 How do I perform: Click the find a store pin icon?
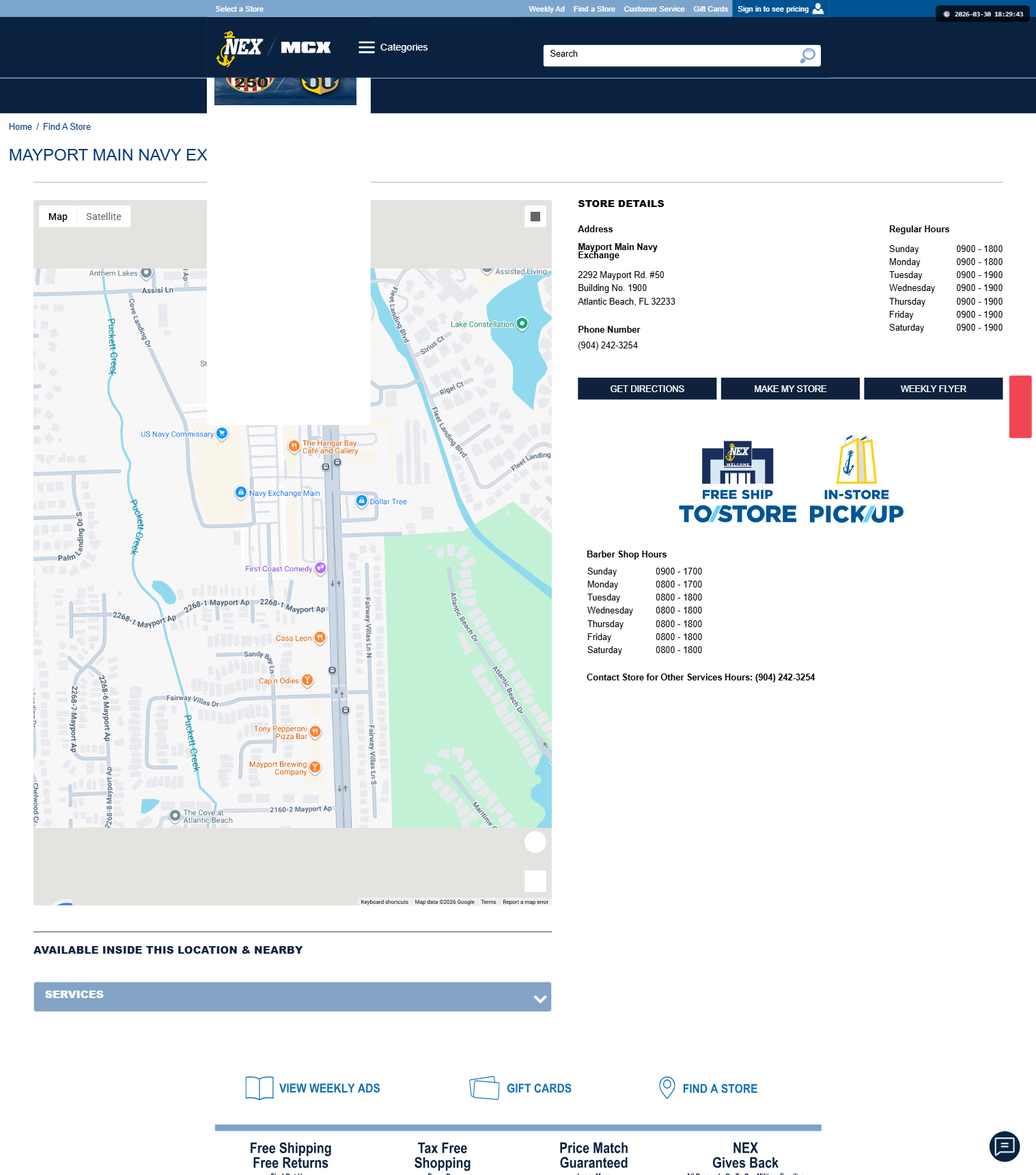point(667,1088)
